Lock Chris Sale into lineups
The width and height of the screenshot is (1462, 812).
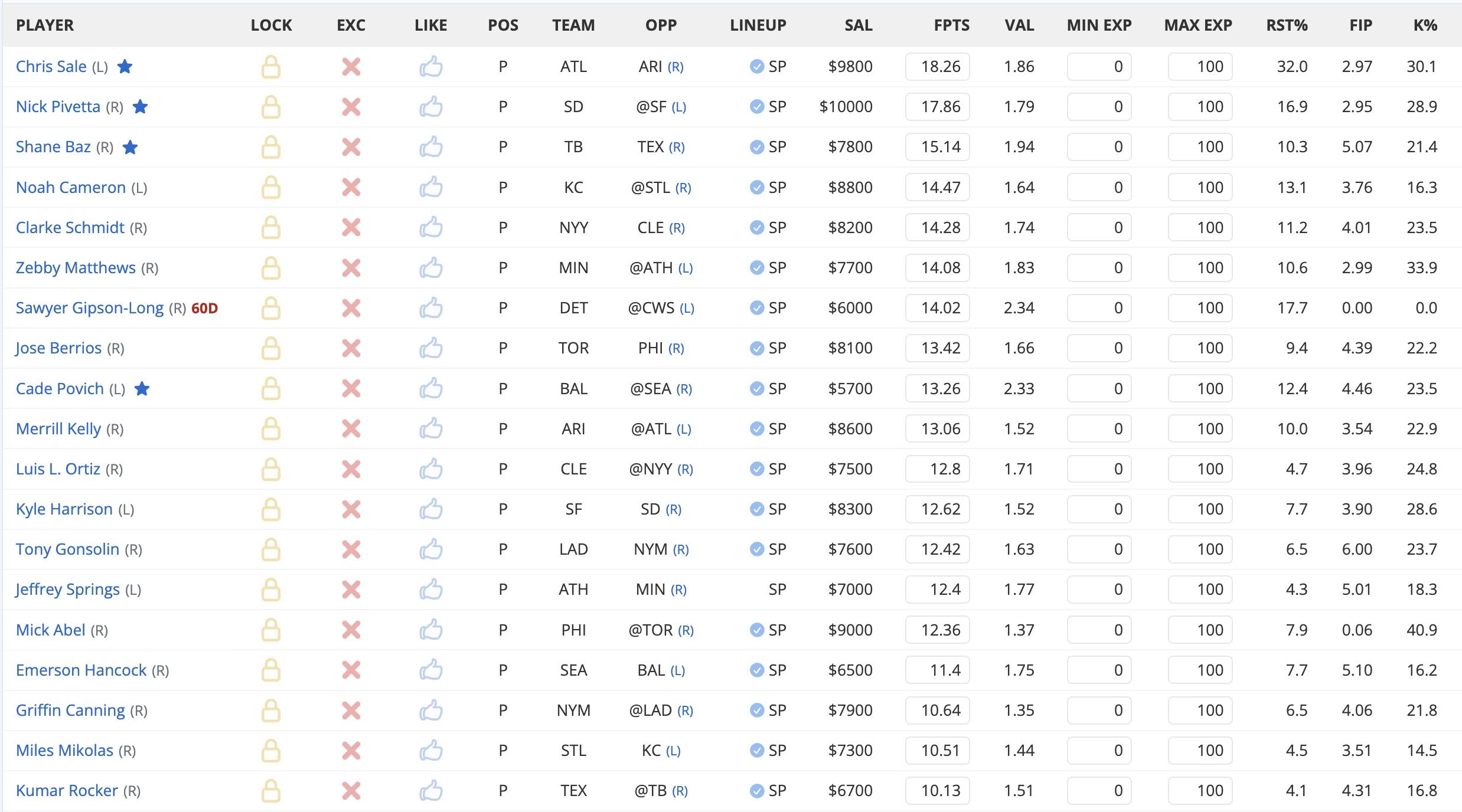point(271,67)
